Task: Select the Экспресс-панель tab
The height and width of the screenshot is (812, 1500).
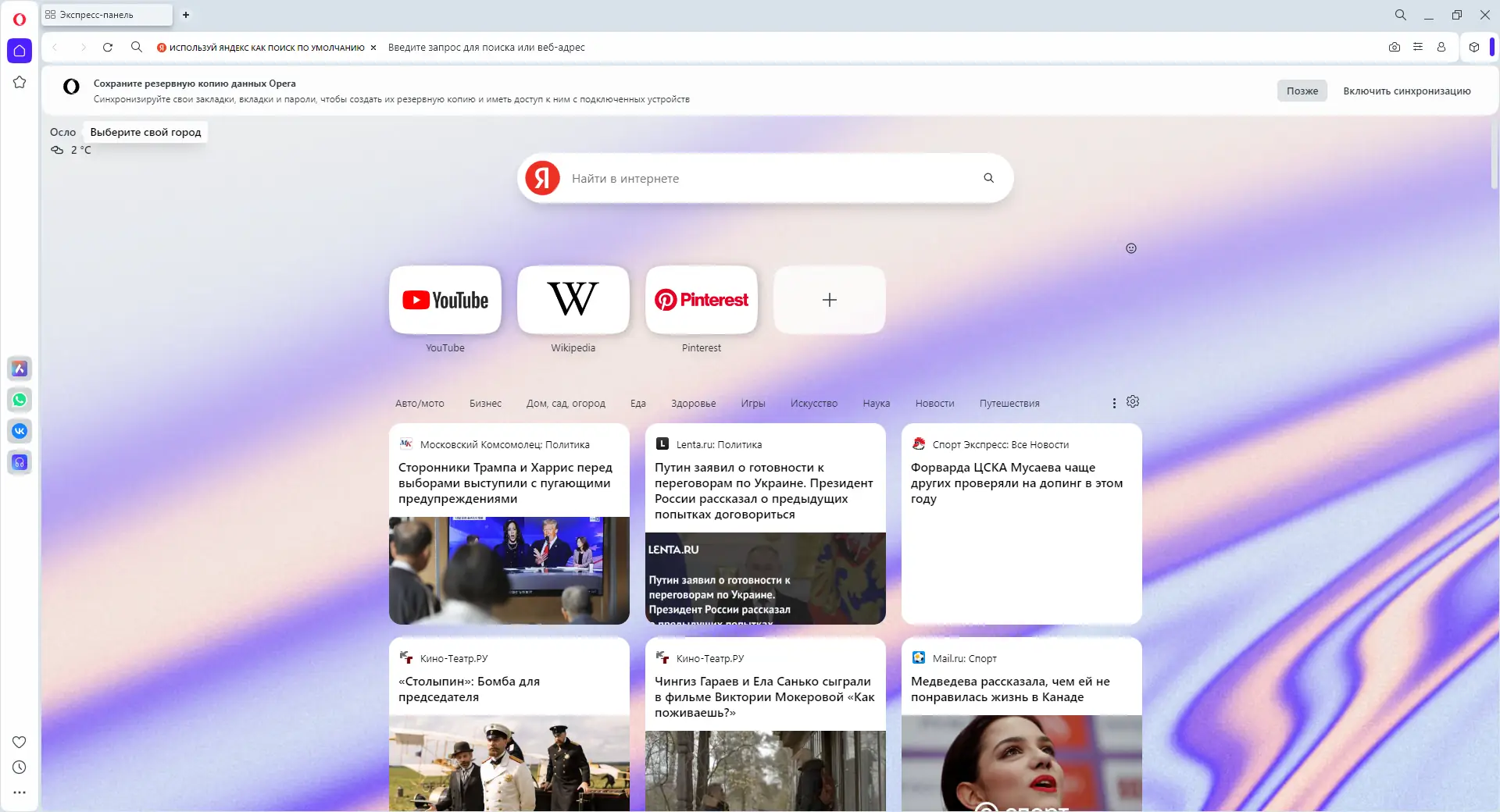Action: (x=106, y=15)
